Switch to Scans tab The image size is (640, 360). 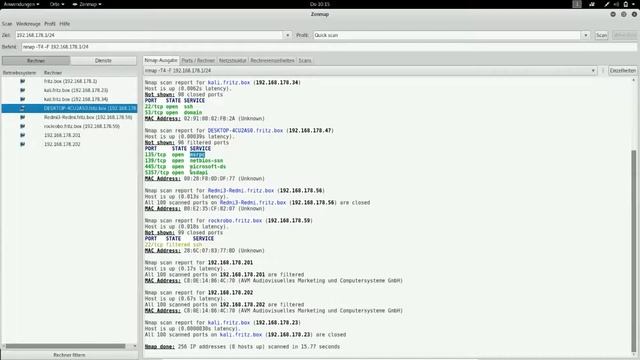point(305,60)
